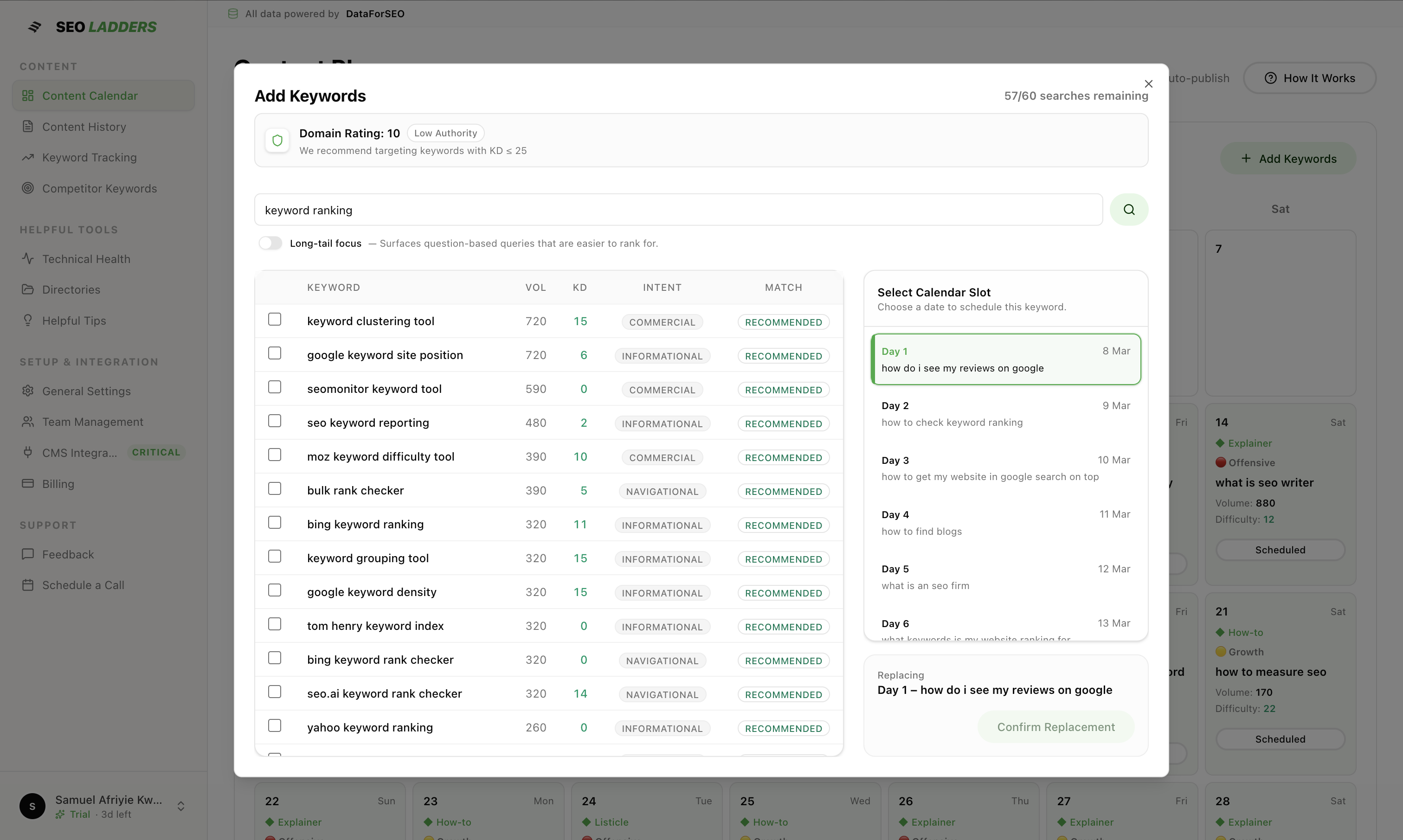
Task: Close the Add Keywords dialog
Action: [x=1148, y=84]
